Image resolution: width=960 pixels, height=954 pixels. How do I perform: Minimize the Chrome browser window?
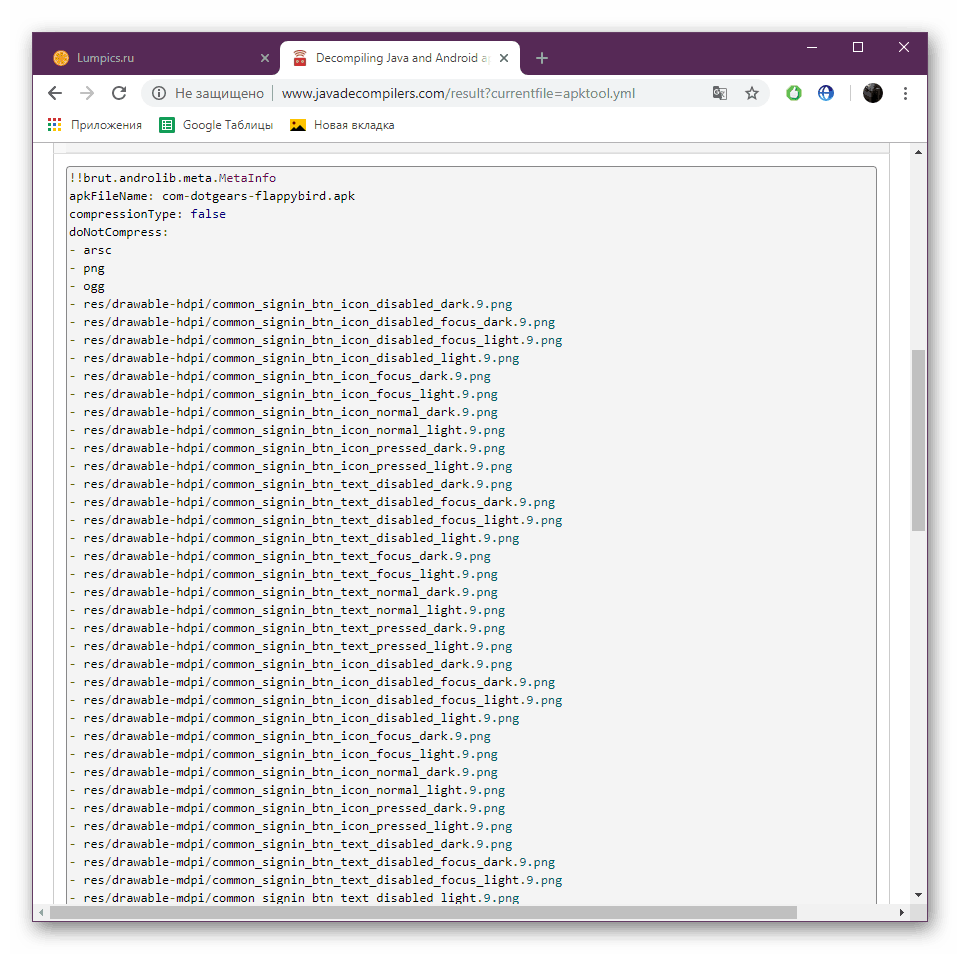point(812,47)
